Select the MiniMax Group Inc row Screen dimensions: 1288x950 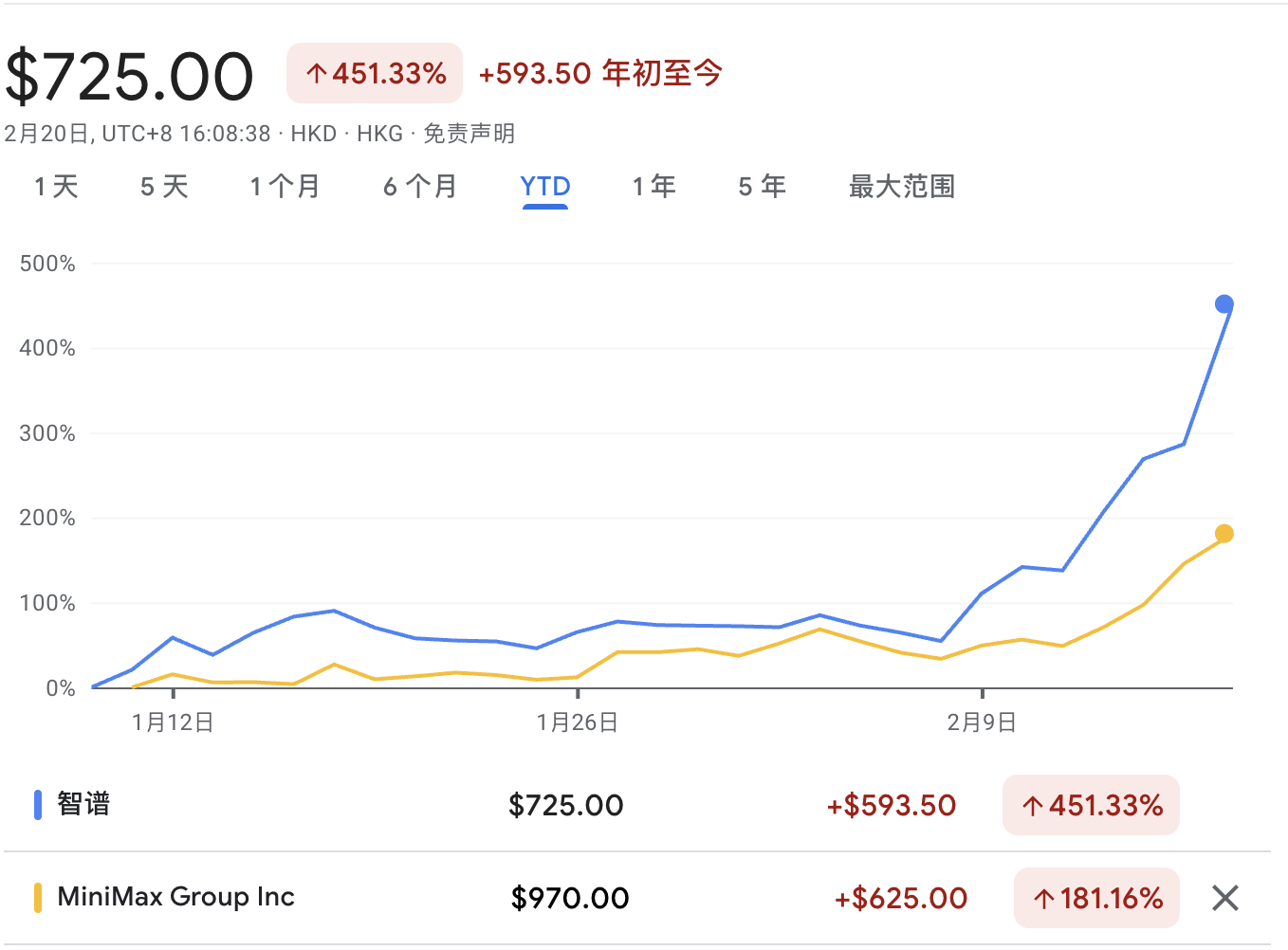175,897
